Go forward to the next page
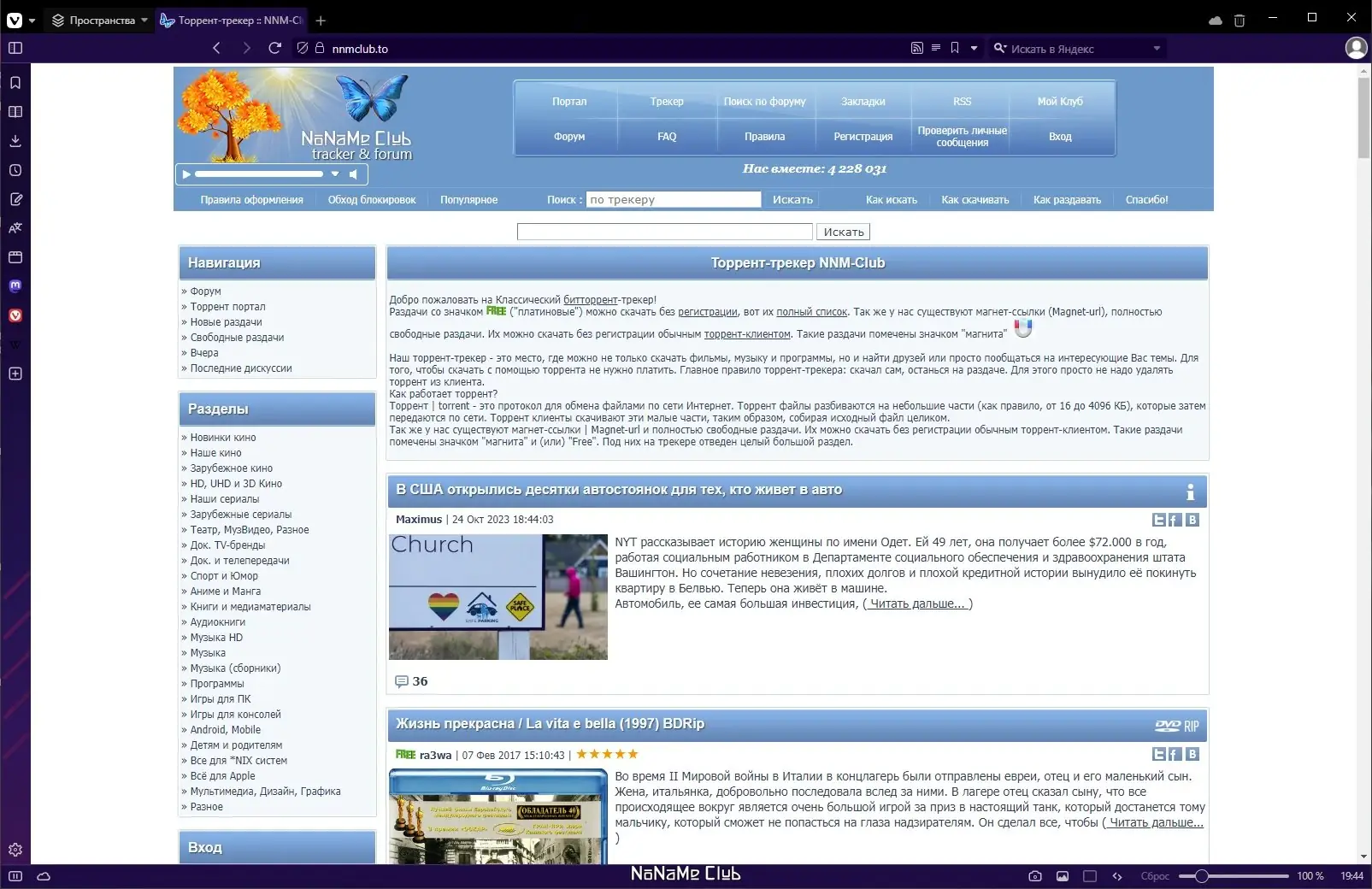This screenshot has width=1372, height=889. coord(246,49)
